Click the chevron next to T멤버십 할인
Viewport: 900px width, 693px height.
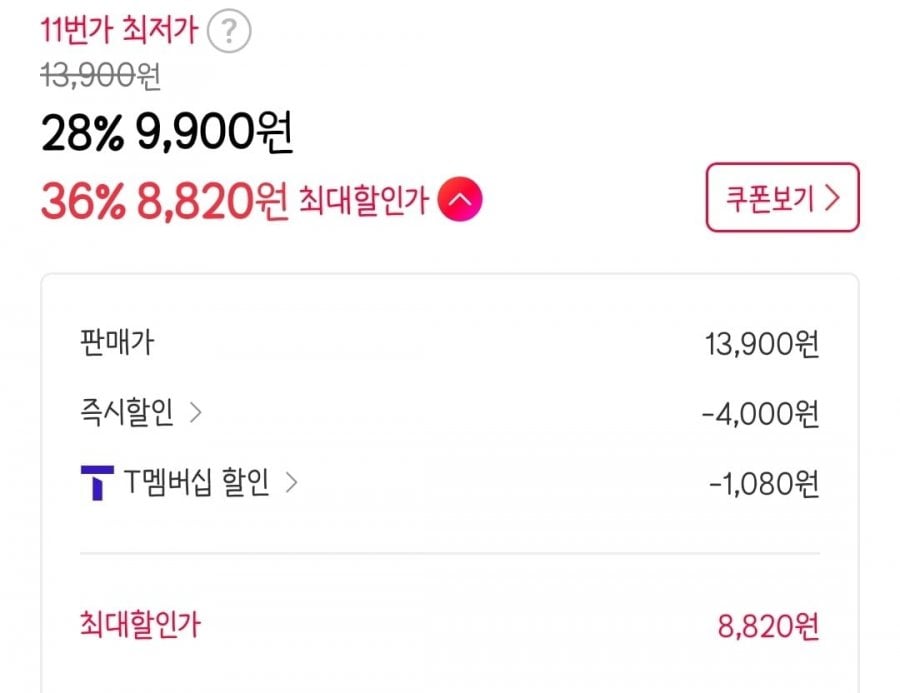click(x=291, y=484)
